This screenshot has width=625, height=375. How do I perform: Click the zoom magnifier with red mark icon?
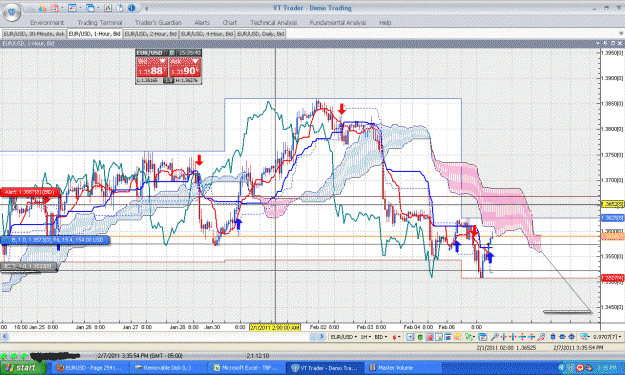(540, 337)
